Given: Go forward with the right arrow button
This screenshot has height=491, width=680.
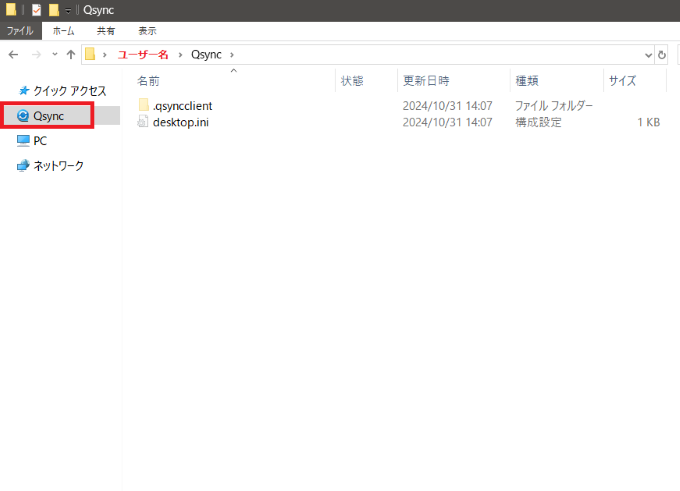Looking at the screenshot, I should [x=36, y=55].
